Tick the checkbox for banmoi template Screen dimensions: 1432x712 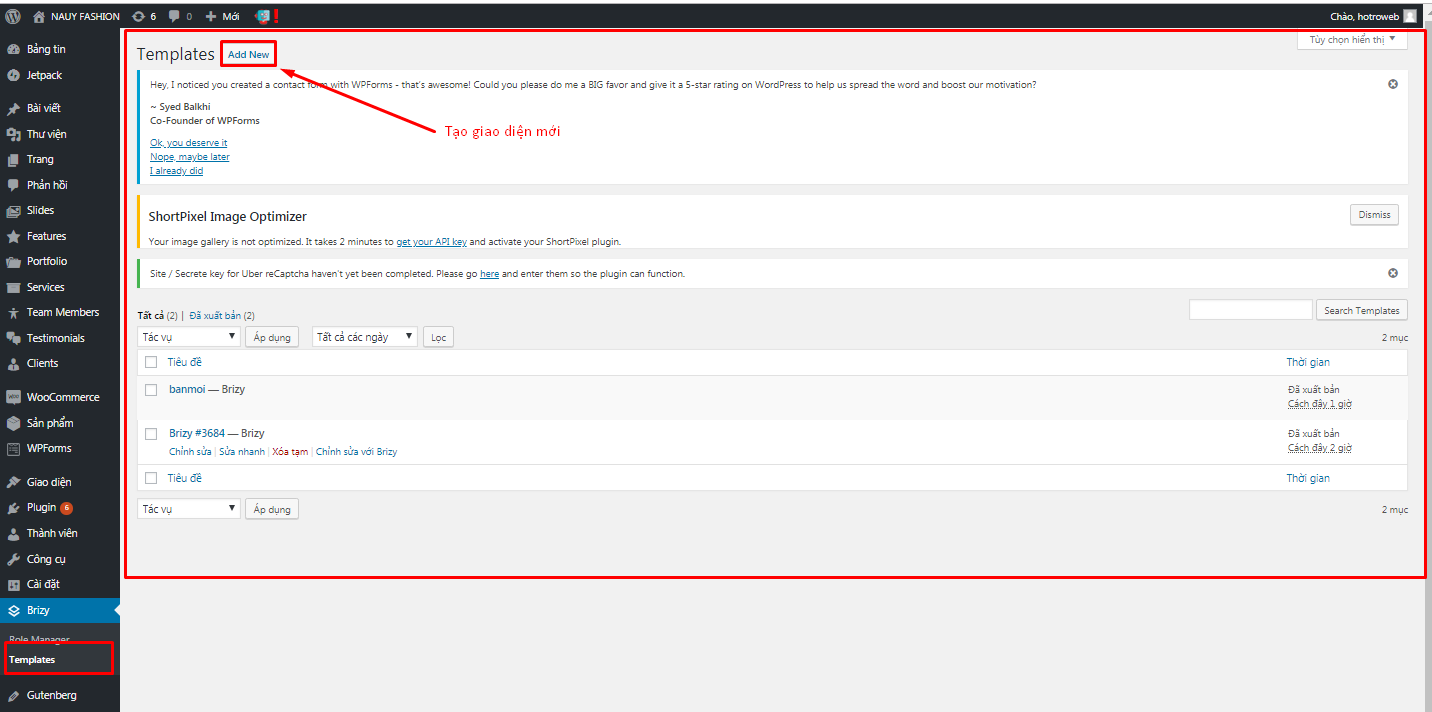(151, 390)
